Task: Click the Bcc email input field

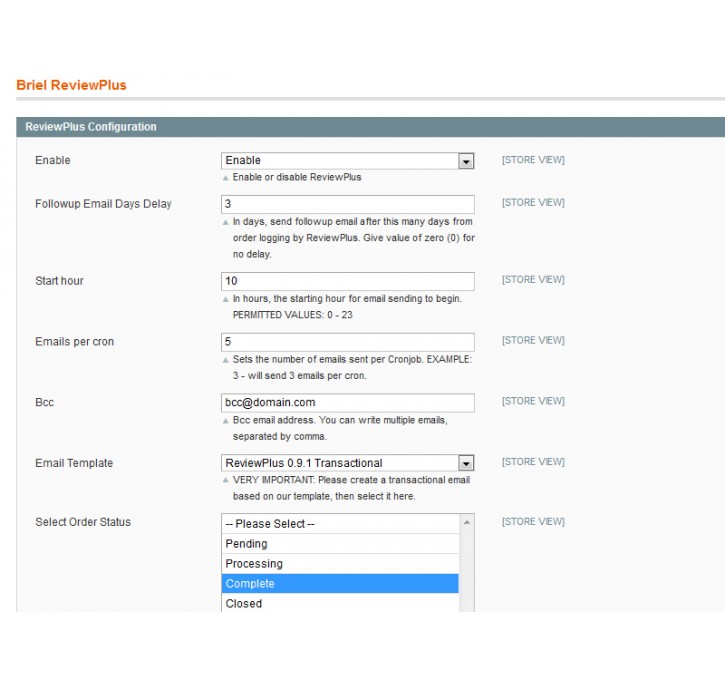Action: (x=348, y=403)
